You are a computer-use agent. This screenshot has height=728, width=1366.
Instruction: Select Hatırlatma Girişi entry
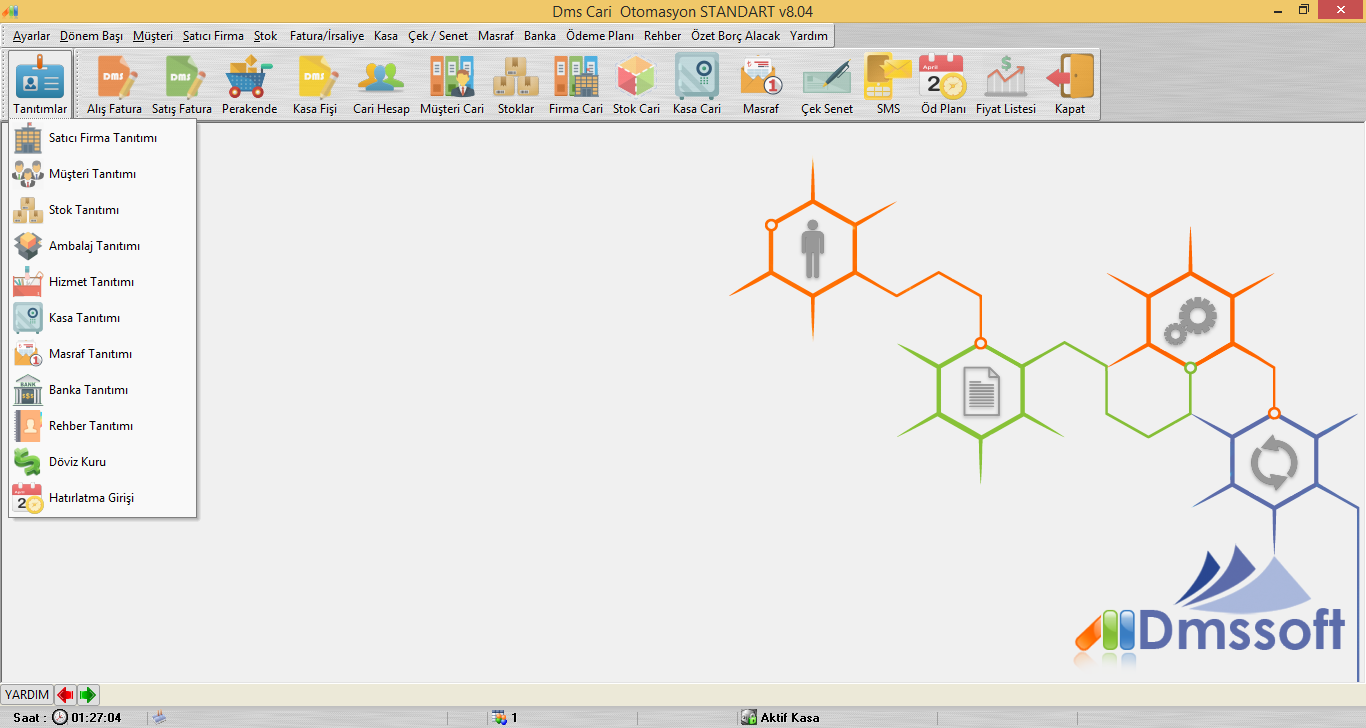tap(103, 498)
